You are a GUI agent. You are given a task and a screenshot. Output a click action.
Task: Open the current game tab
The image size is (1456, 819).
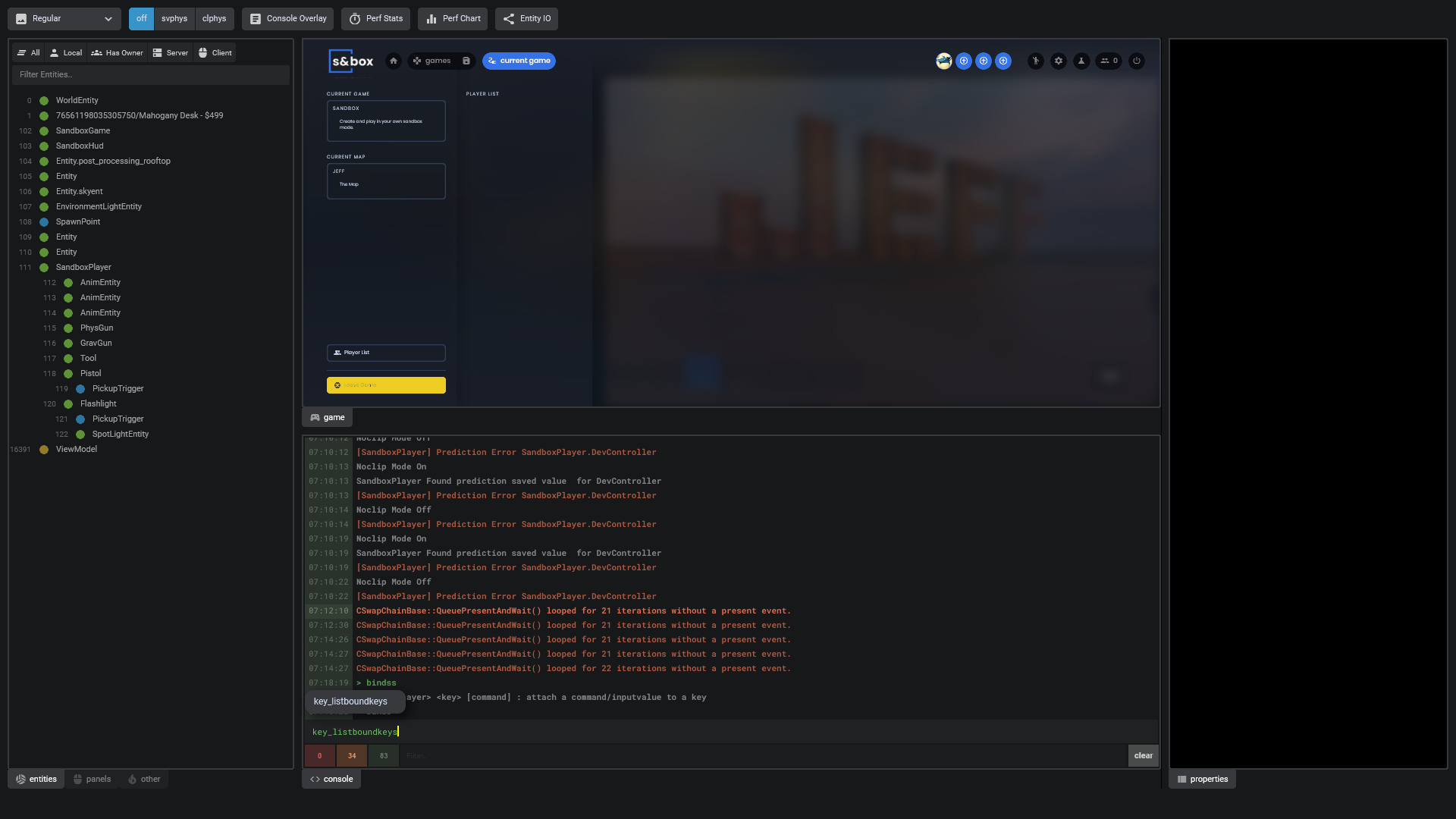click(519, 61)
